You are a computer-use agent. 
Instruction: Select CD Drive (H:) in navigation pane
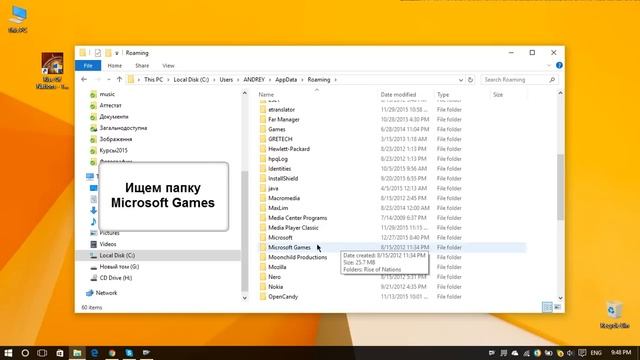tap(116, 278)
